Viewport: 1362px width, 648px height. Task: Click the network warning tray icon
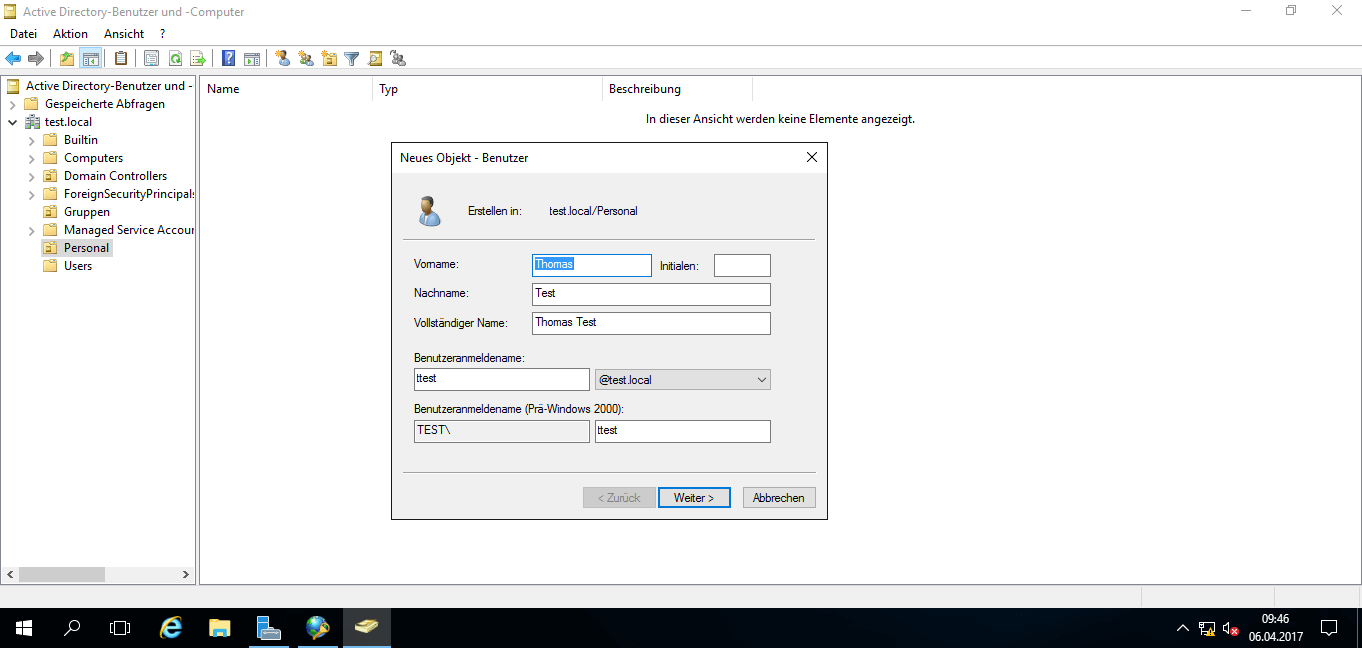[x=1207, y=629]
